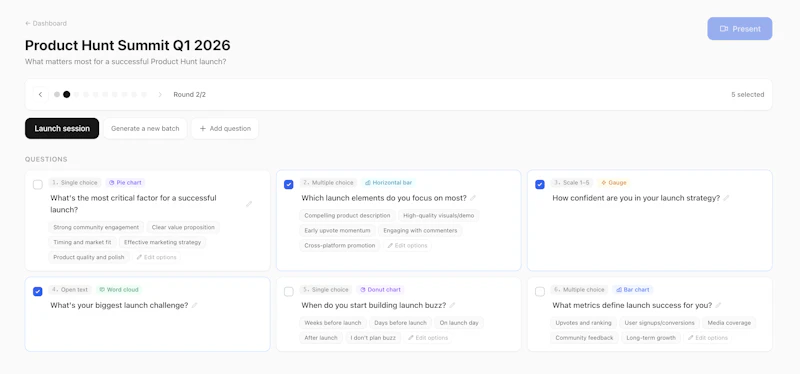800x374 pixels.
Task: Click the Media coverage option
Action: [729, 322]
